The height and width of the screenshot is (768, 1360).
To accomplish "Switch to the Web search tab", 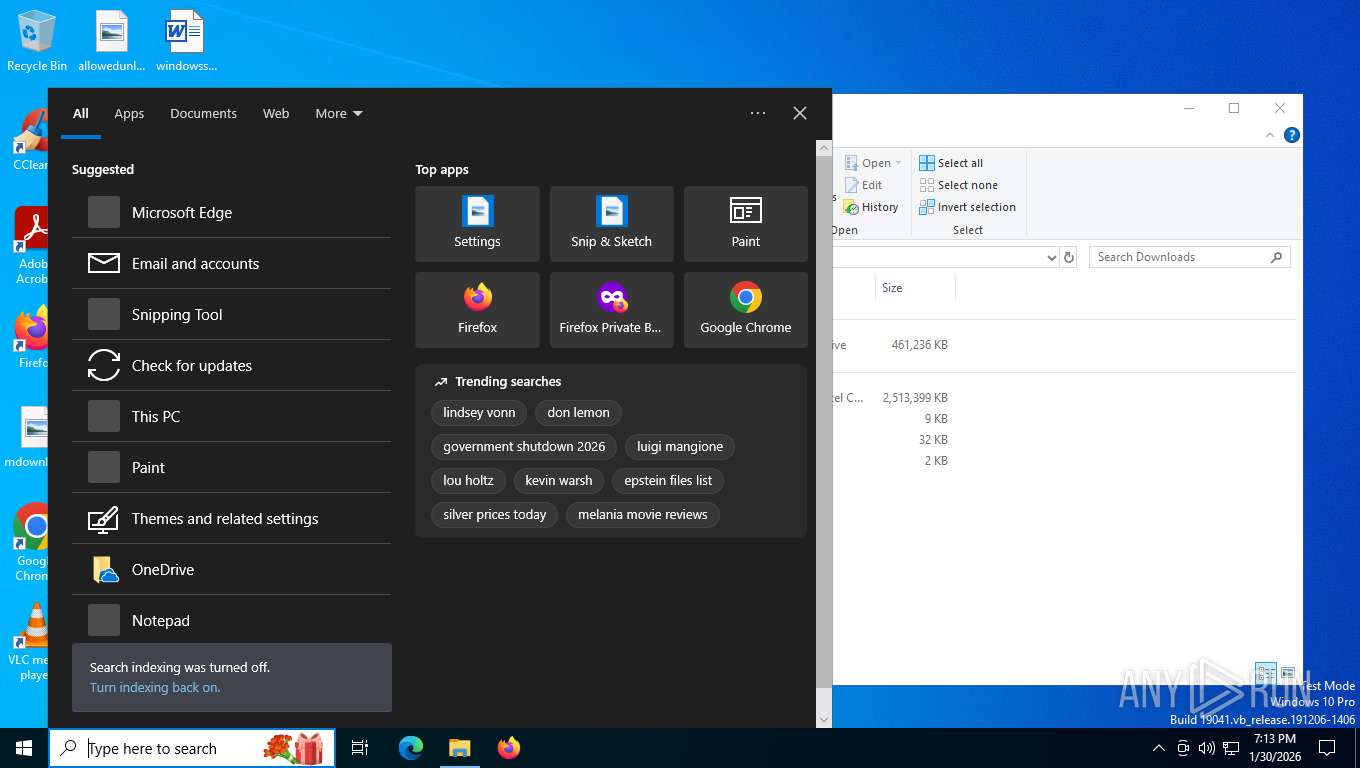I will tap(276, 113).
